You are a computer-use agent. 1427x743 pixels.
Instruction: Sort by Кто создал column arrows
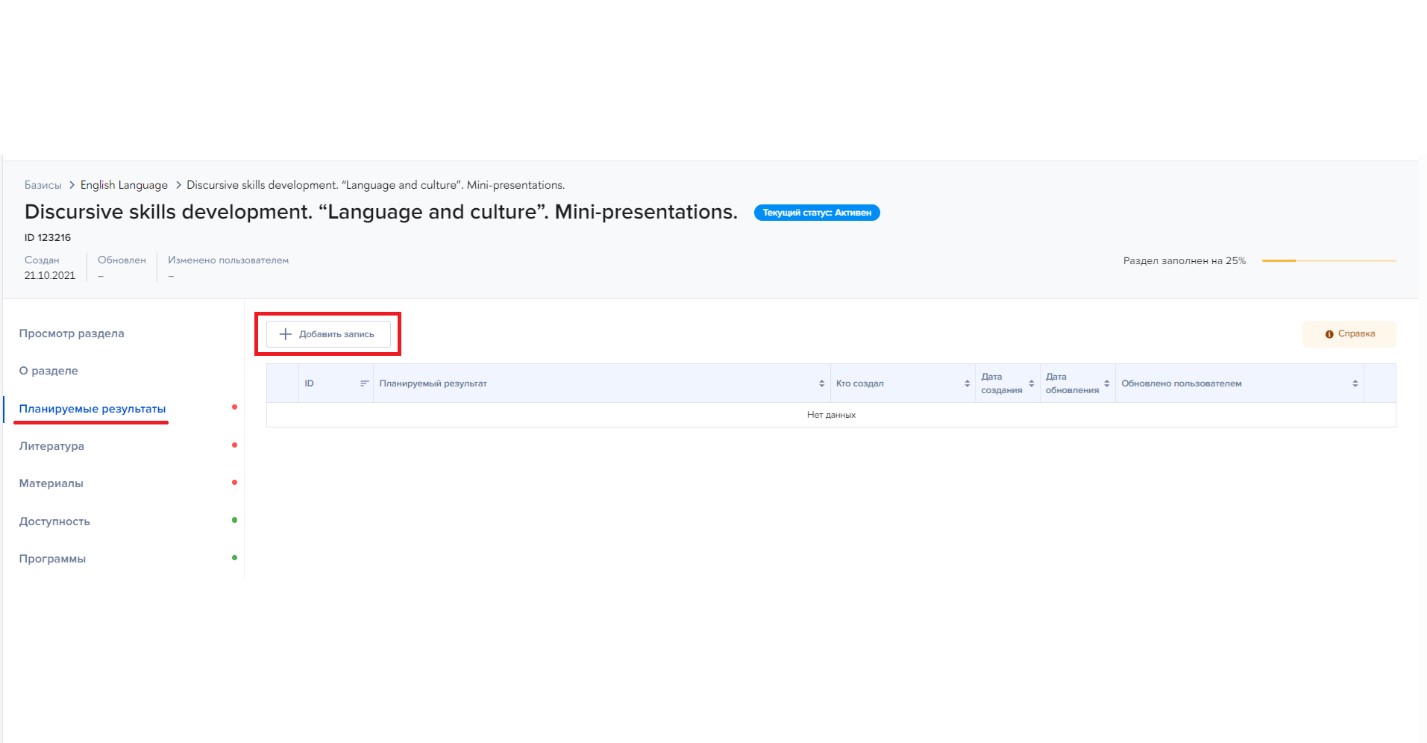pos(967,384)
